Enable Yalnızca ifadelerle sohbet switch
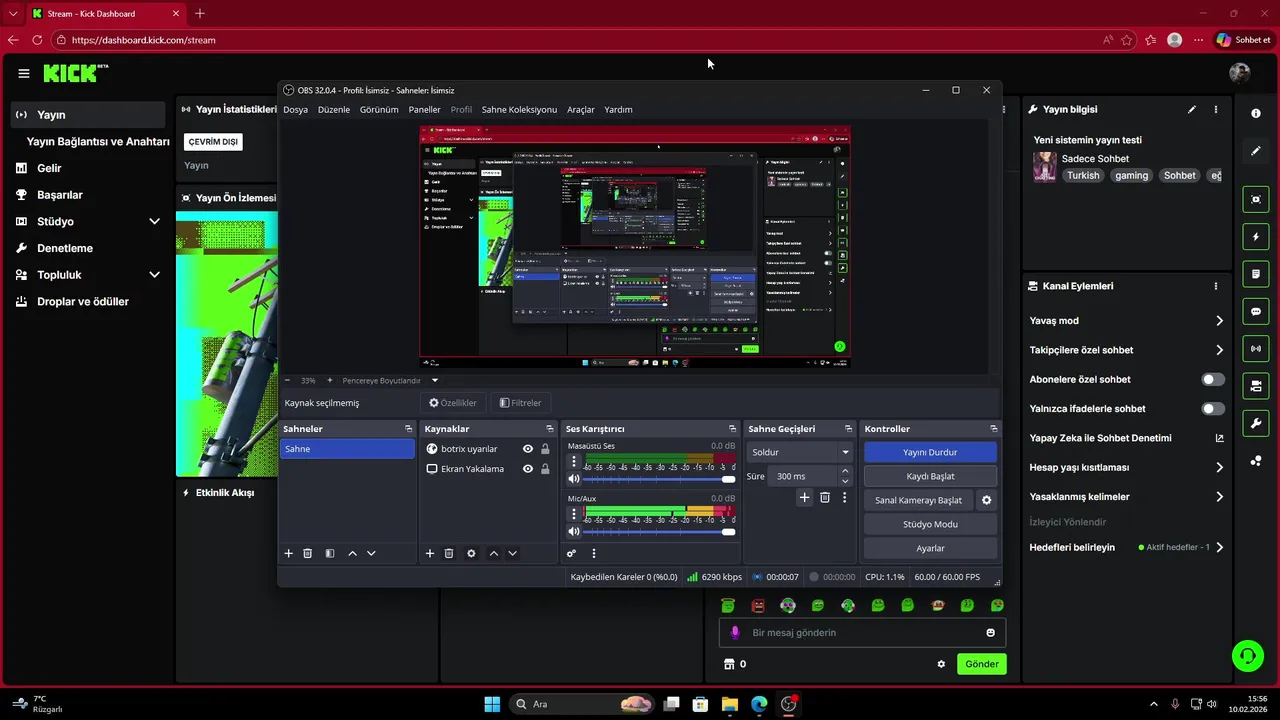The height and width of the screenshot is (720, 1280). click(x=1213, y=408)
